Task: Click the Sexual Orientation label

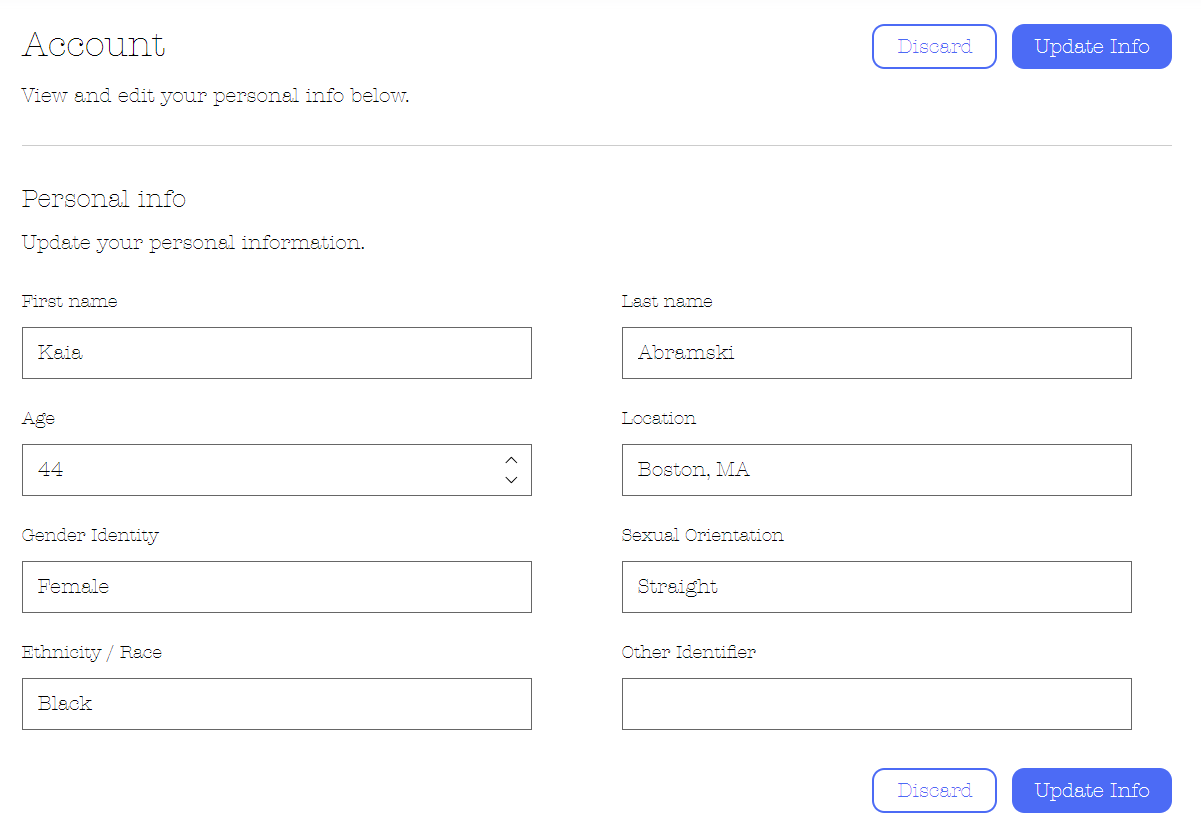Action: coord(702,535)
